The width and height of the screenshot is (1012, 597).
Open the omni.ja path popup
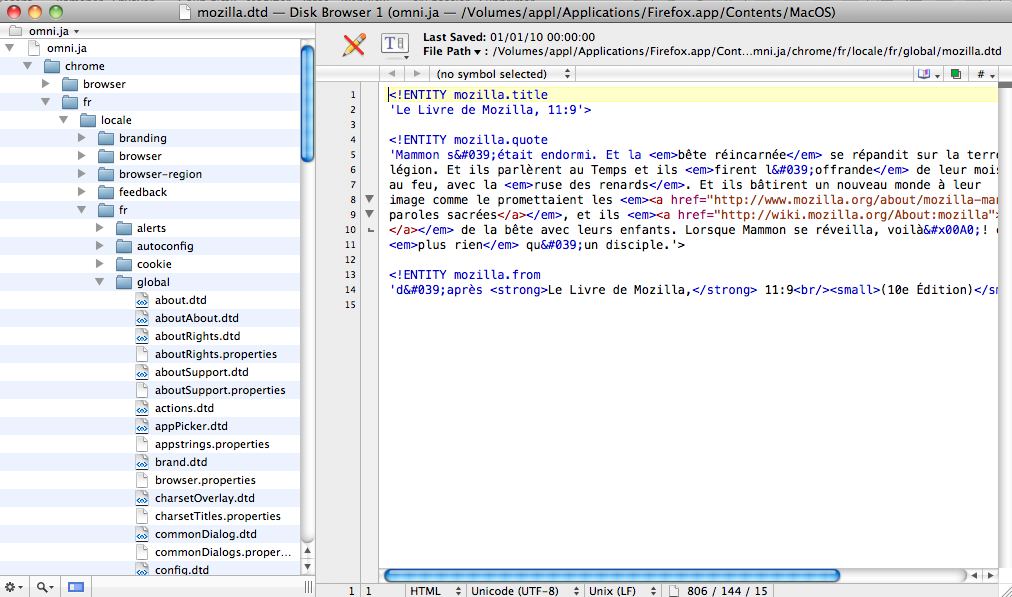coord(45,31)
